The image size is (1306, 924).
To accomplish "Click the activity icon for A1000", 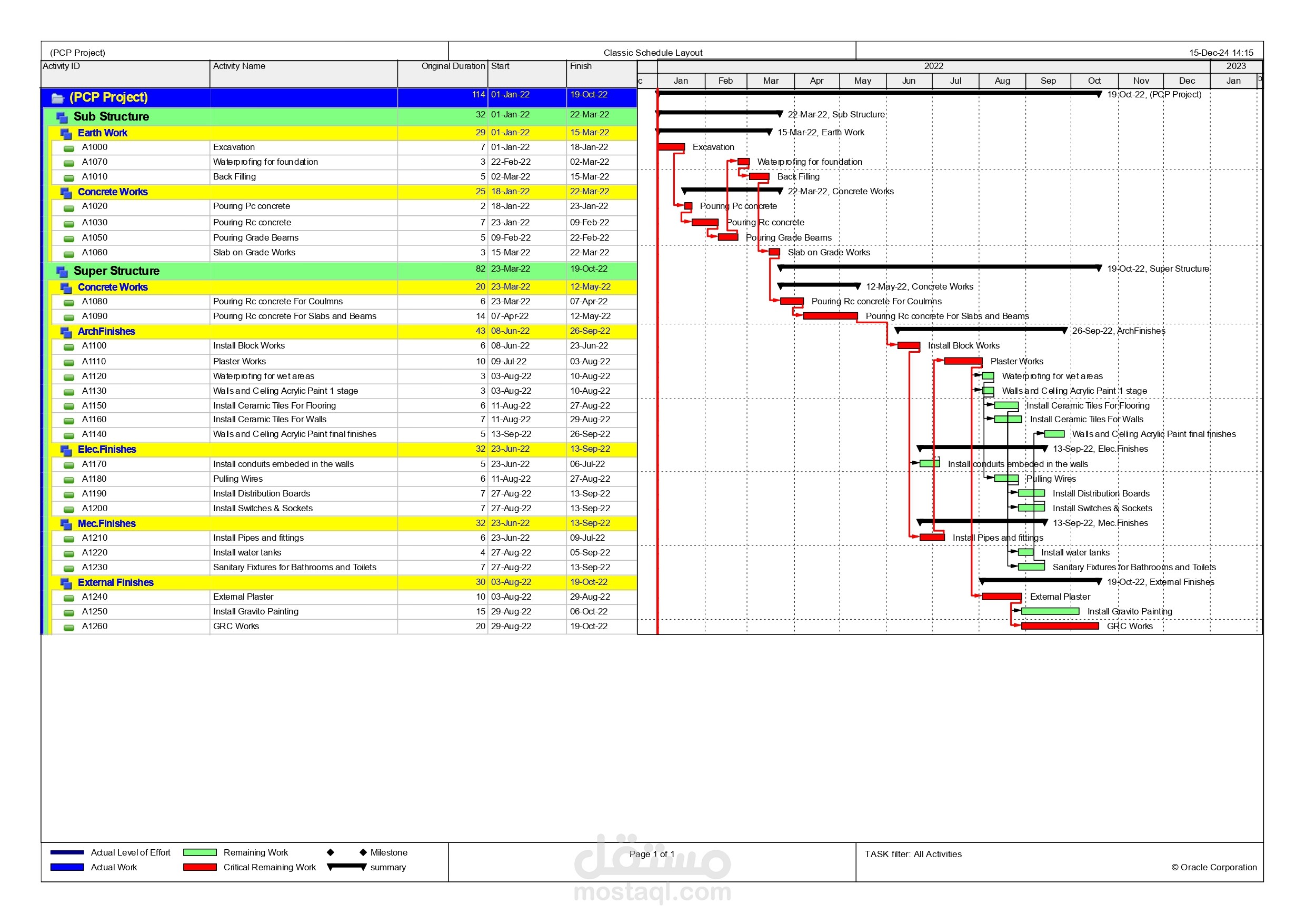I will pos(69,148).
